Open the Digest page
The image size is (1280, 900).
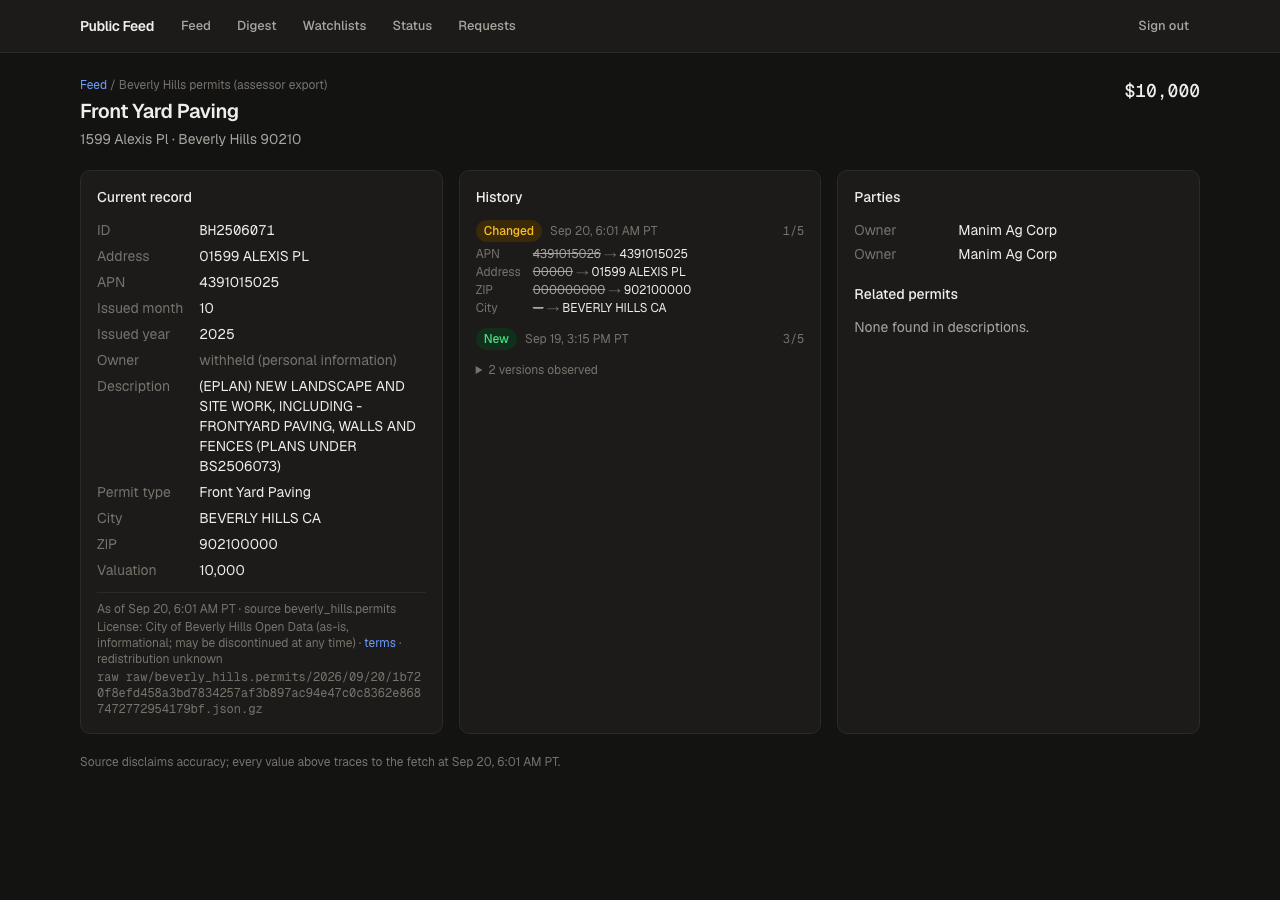(257, 26)
